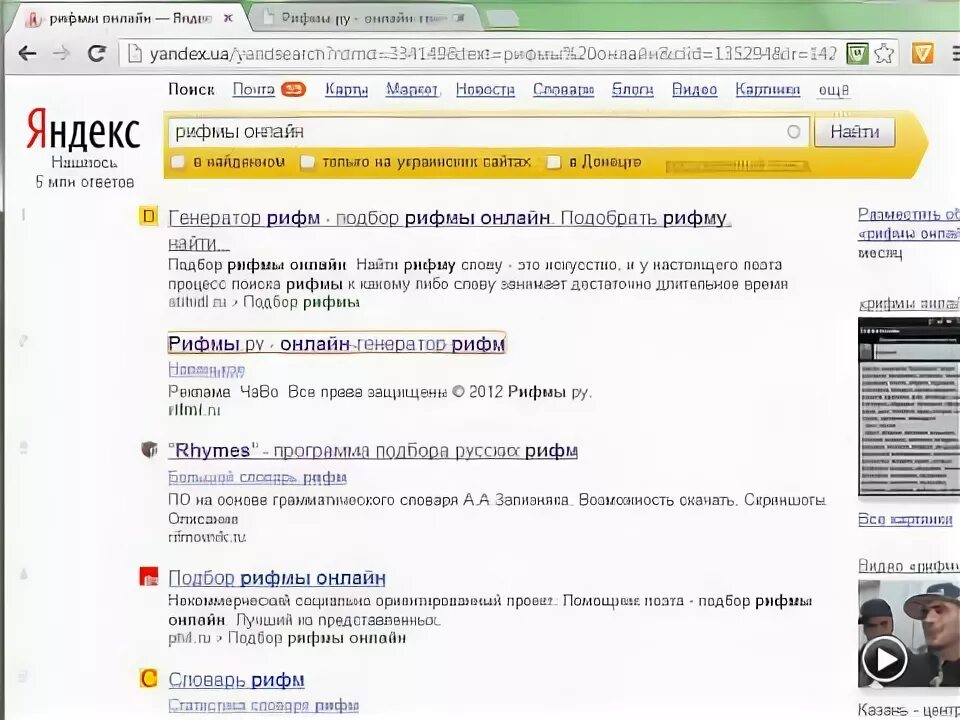This screenshot has width=960, height=720.
Task: Open Карты in top navigation
Action: click(347, 89)
